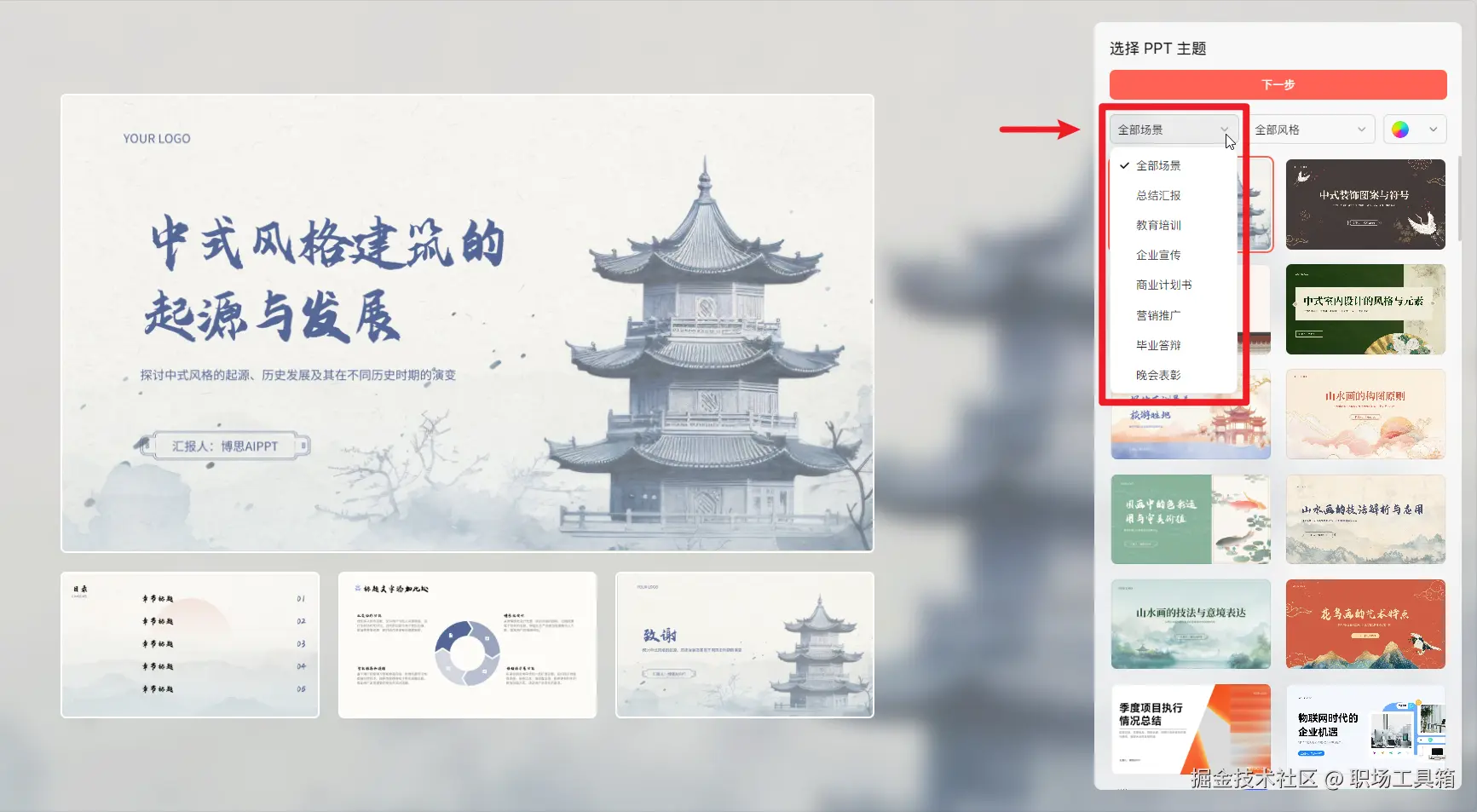The image size is (1477, 812).
Task: Open the 目录 slide preview
Action: tap(189, 643)
